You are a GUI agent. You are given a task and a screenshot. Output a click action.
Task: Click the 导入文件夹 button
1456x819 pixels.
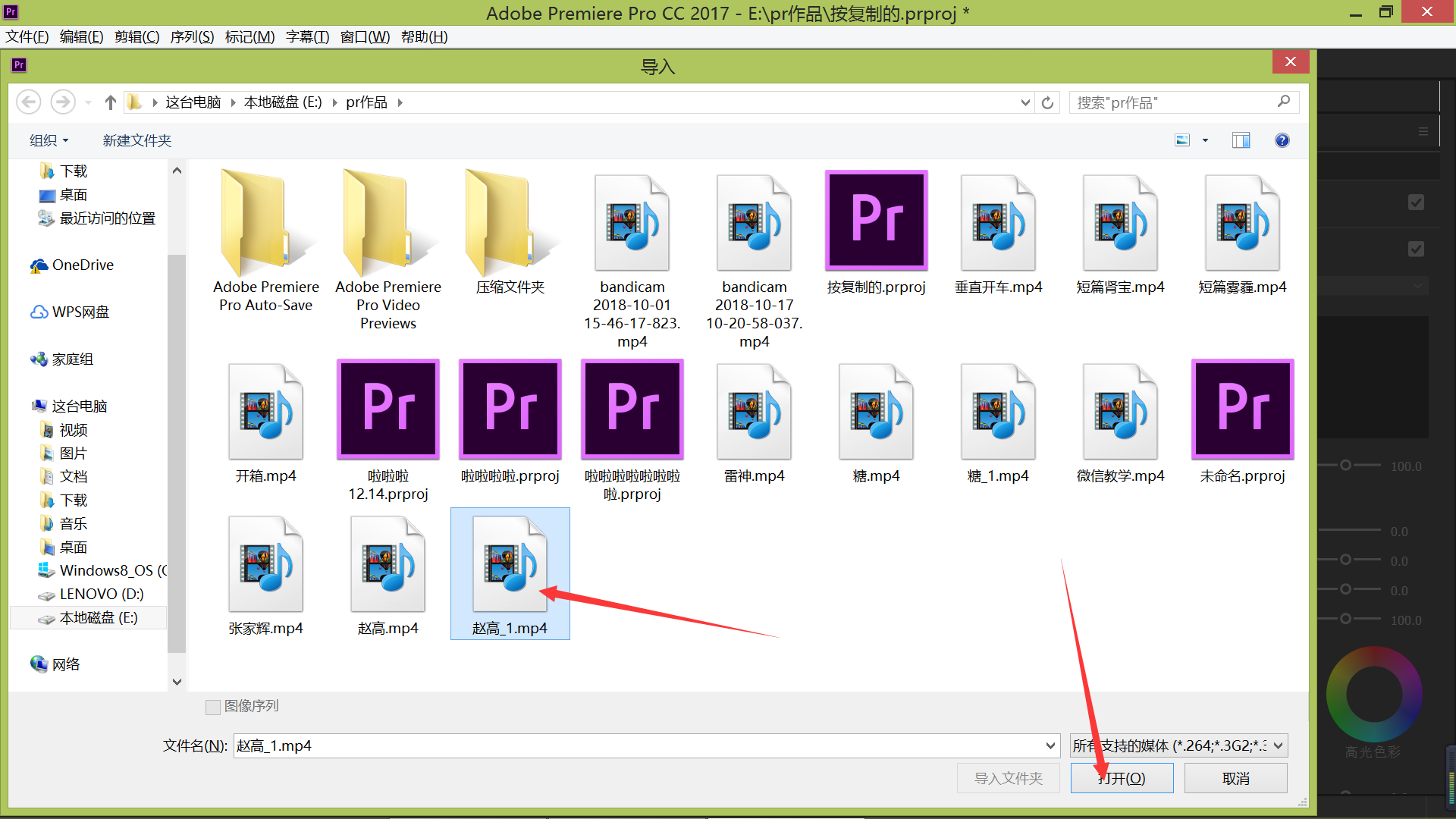click(x=1009, y=778)
